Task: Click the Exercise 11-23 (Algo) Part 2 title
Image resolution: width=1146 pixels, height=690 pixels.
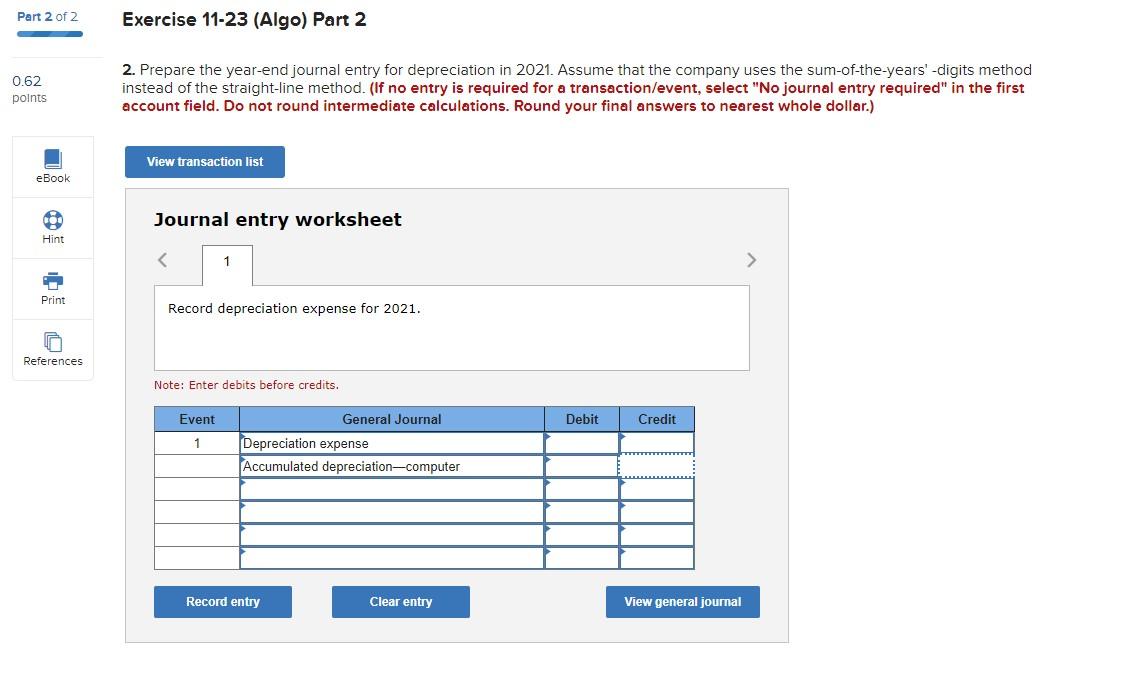Action: (244, 20)
